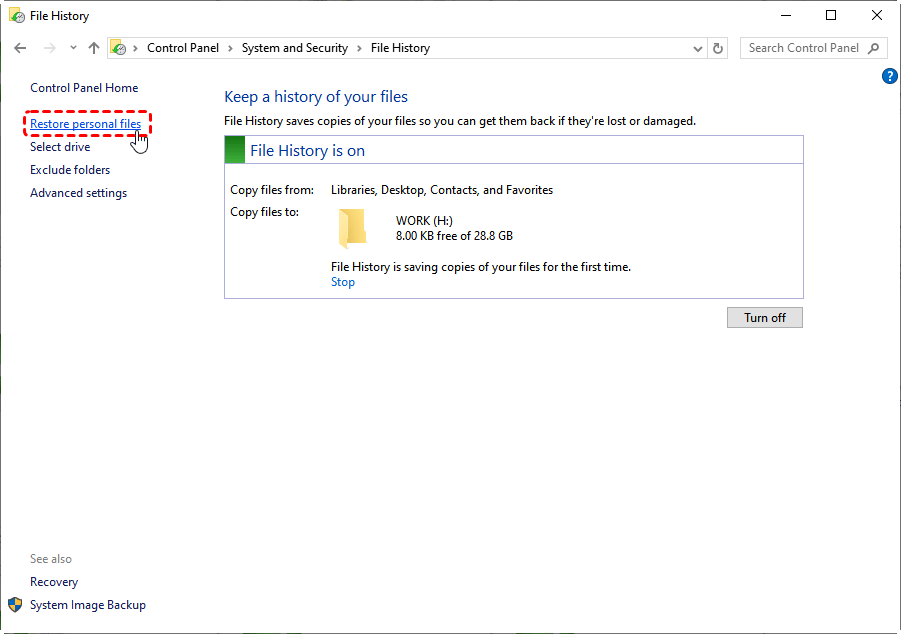
Task: Go back with the back arrow
Action: coord(20,48)
